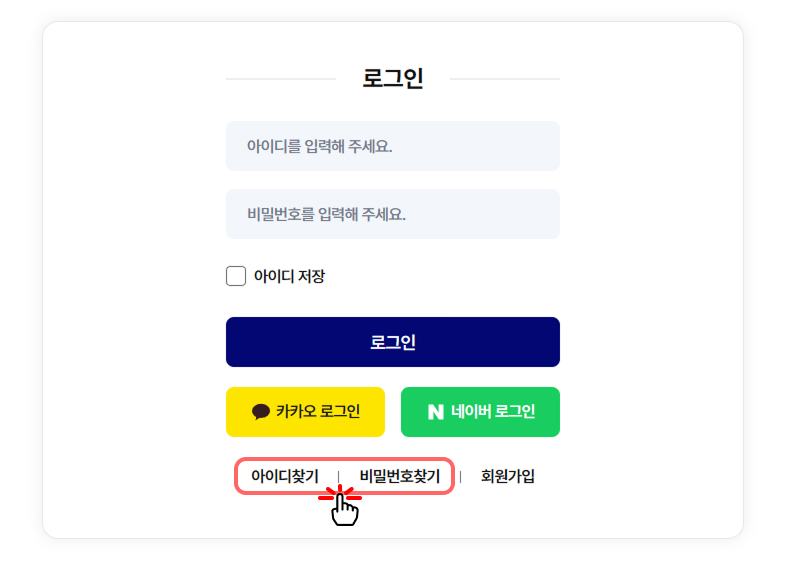This screenshot has width=794, height=567.
Task: Go to the 회원가입 sign-up link
Action: click(508, 476)
